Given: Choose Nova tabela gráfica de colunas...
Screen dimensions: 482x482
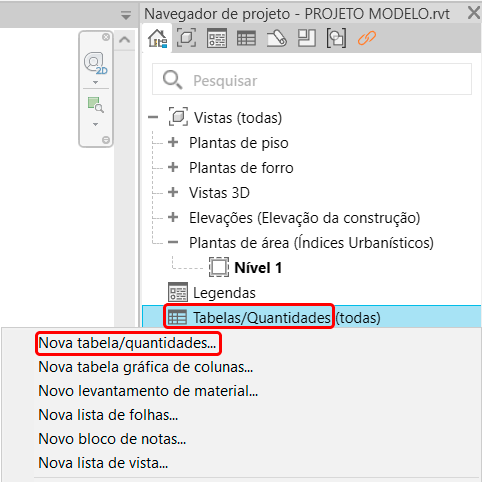Looking at the screenshot, I should 146,367.
